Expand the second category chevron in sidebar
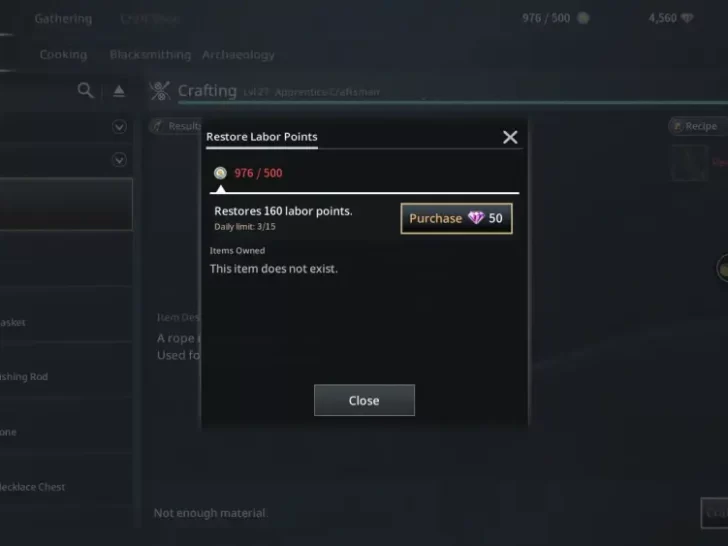The height and width of the screenshot is (546, 728). click(119, 160)
